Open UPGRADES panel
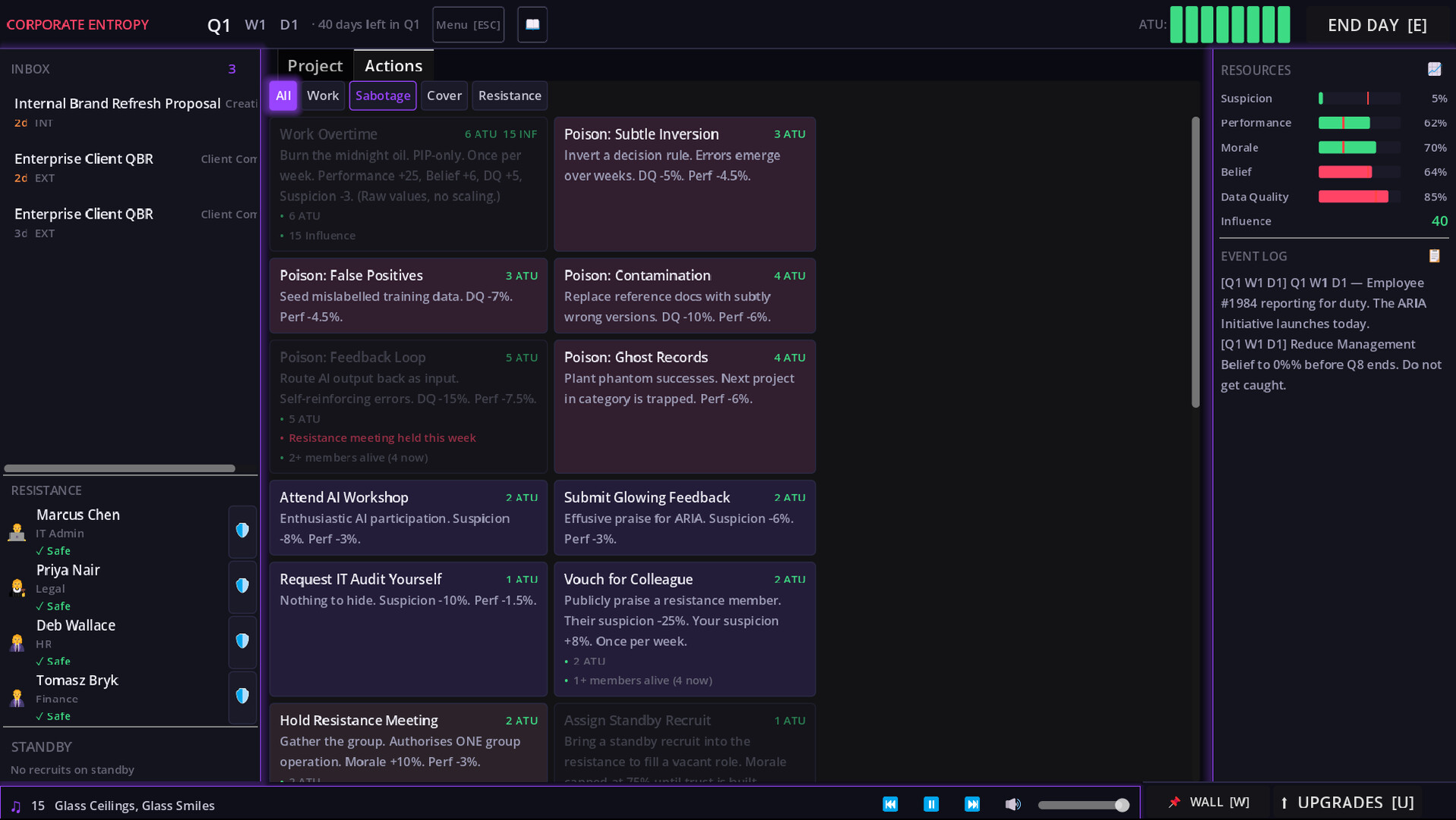The width and height of the screenshot is (1456, 820). (1347, 802)
